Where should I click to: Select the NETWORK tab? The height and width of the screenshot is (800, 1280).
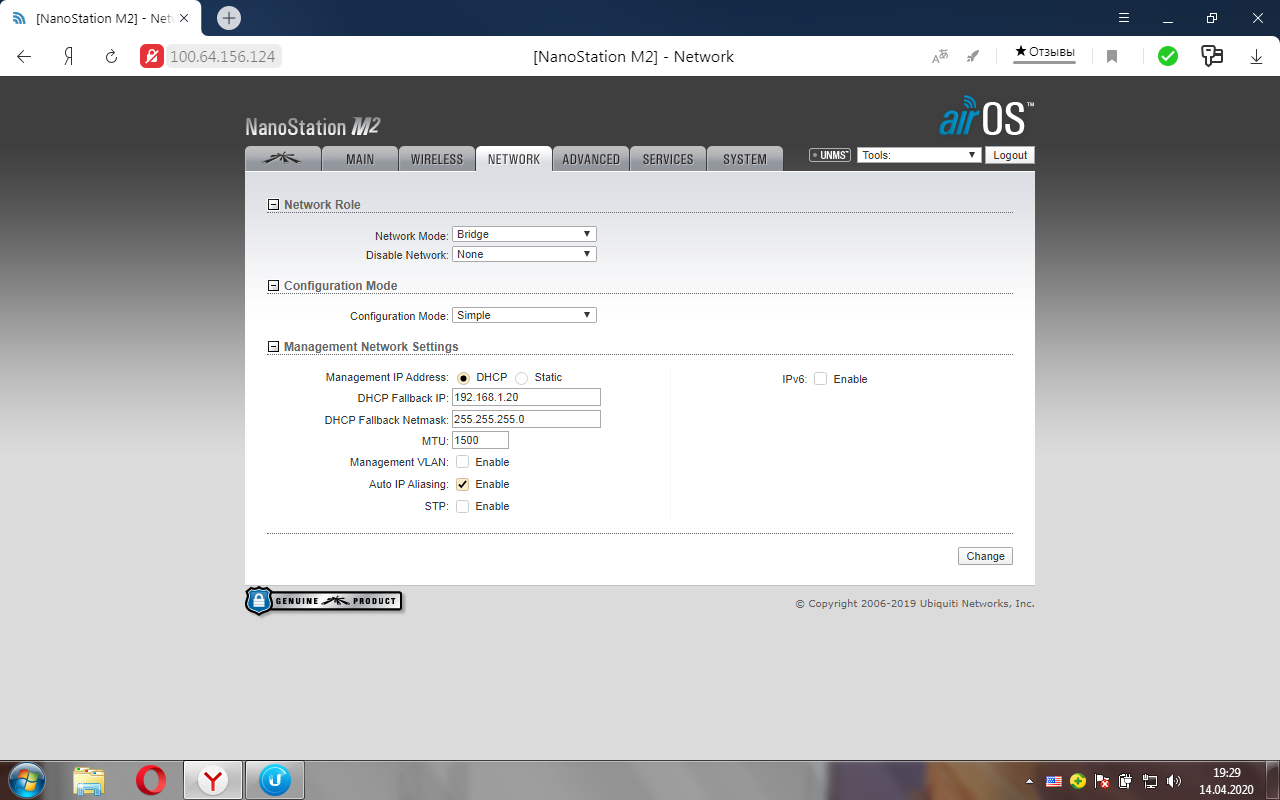514,158
